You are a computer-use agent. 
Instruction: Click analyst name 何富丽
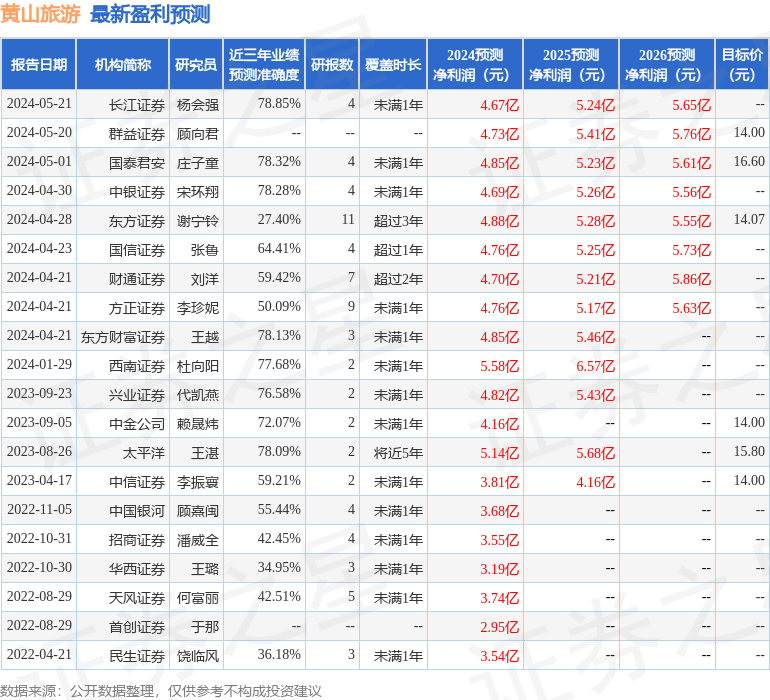(197, 598)
